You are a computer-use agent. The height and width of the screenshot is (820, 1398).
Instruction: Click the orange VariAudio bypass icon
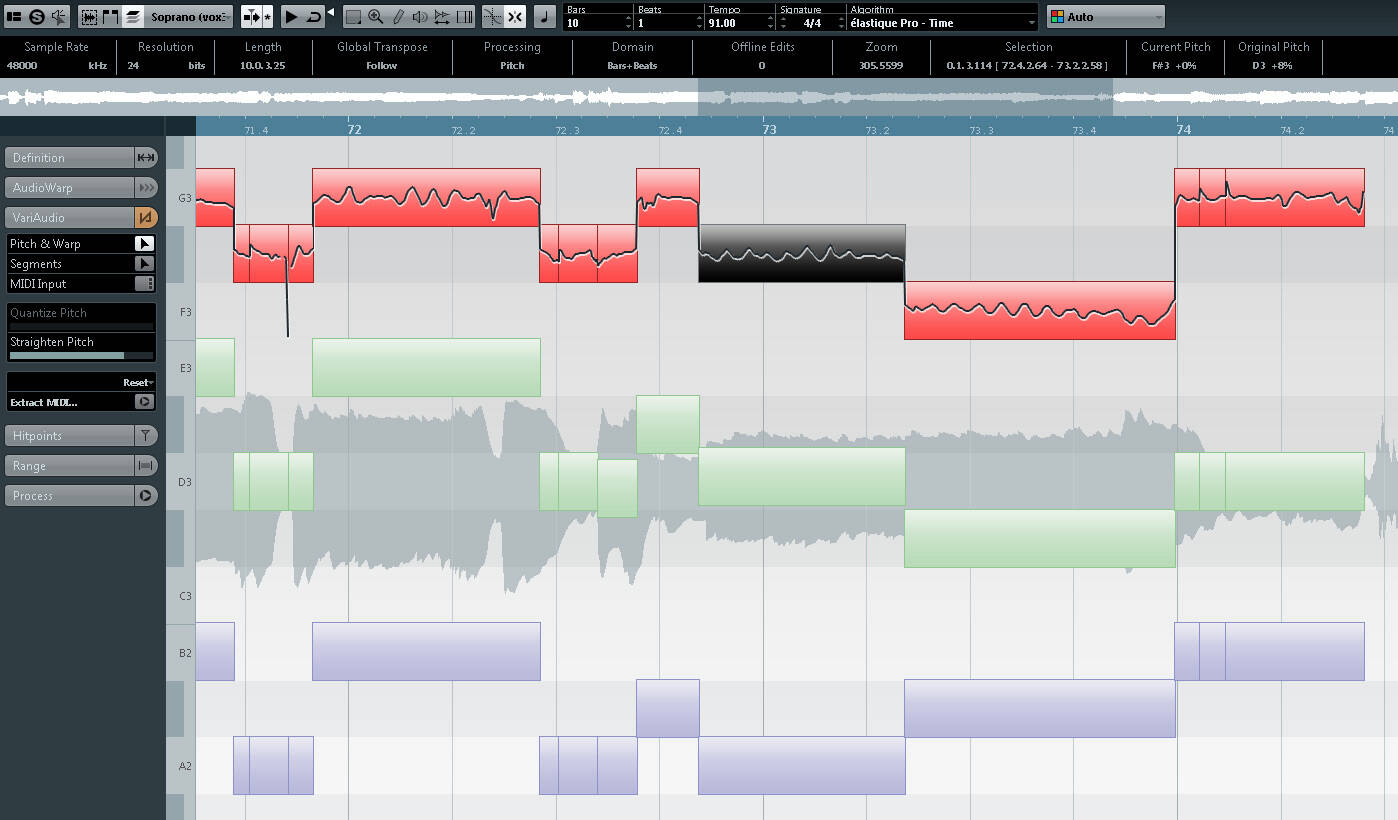pyautogui.click(x=146, y=217)
